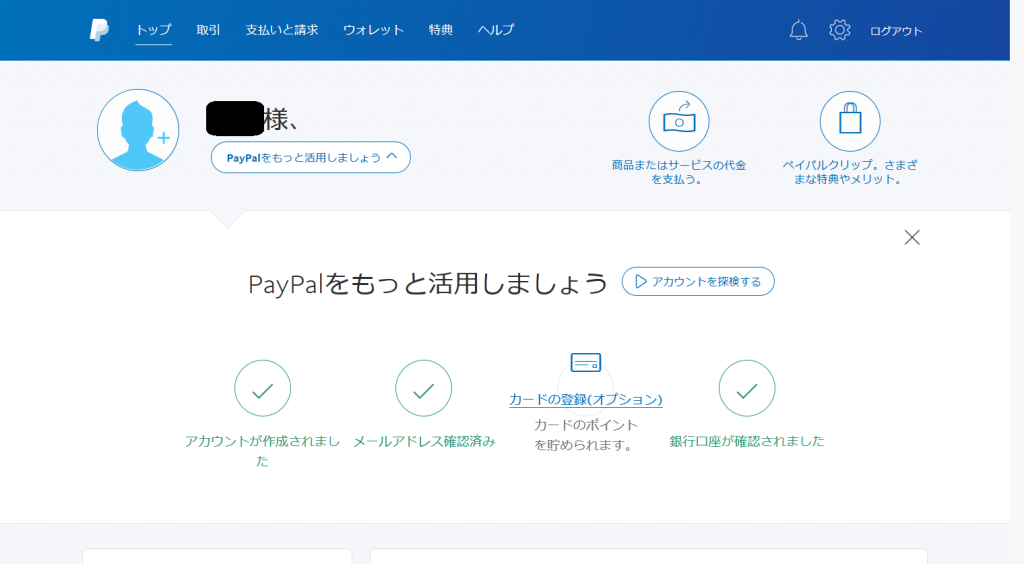This screenshot has width=1024, height=564.
Task: Open the 特典 navigation item
Action: coord(441,30)
